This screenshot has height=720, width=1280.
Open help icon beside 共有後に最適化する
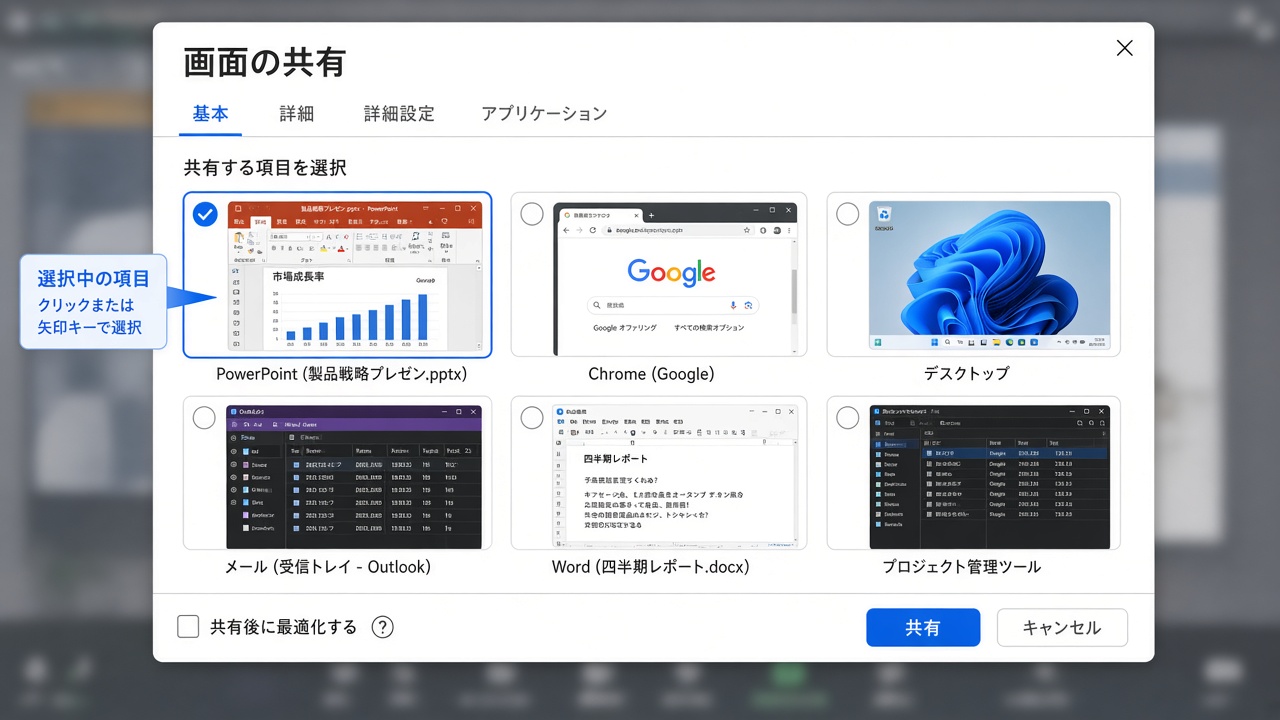coord(383,627)
